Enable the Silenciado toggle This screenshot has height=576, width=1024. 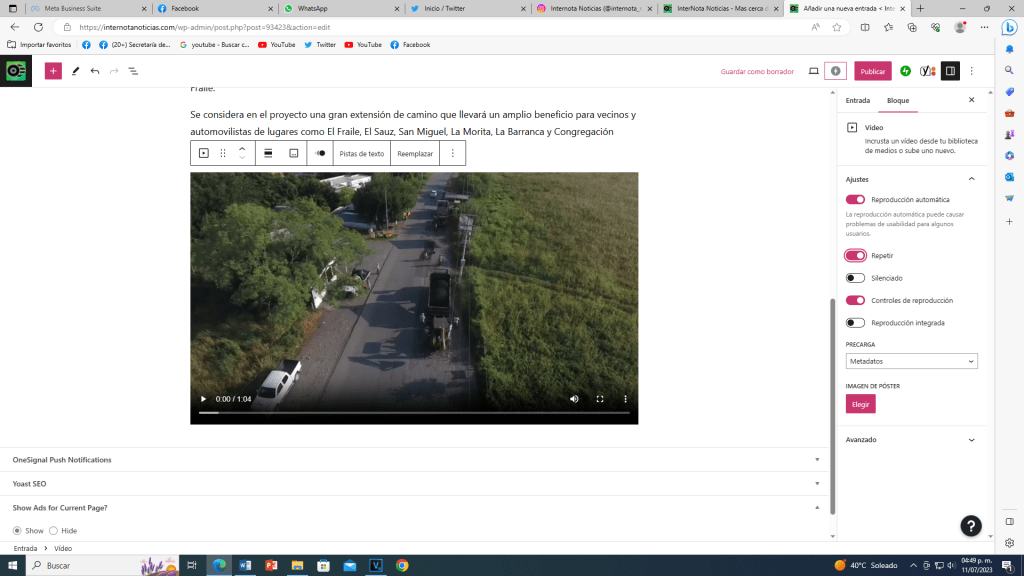click(x=855, y=278)
